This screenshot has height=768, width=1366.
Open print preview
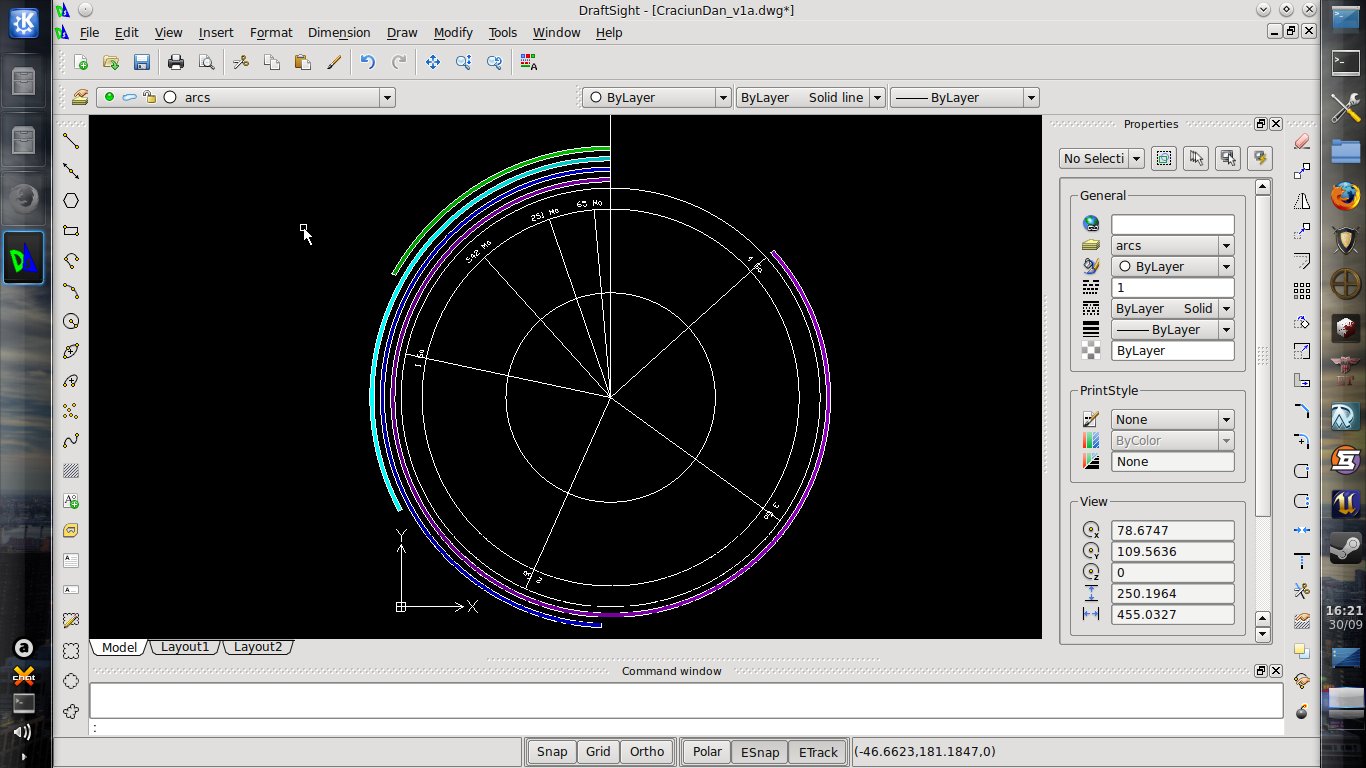206,62
